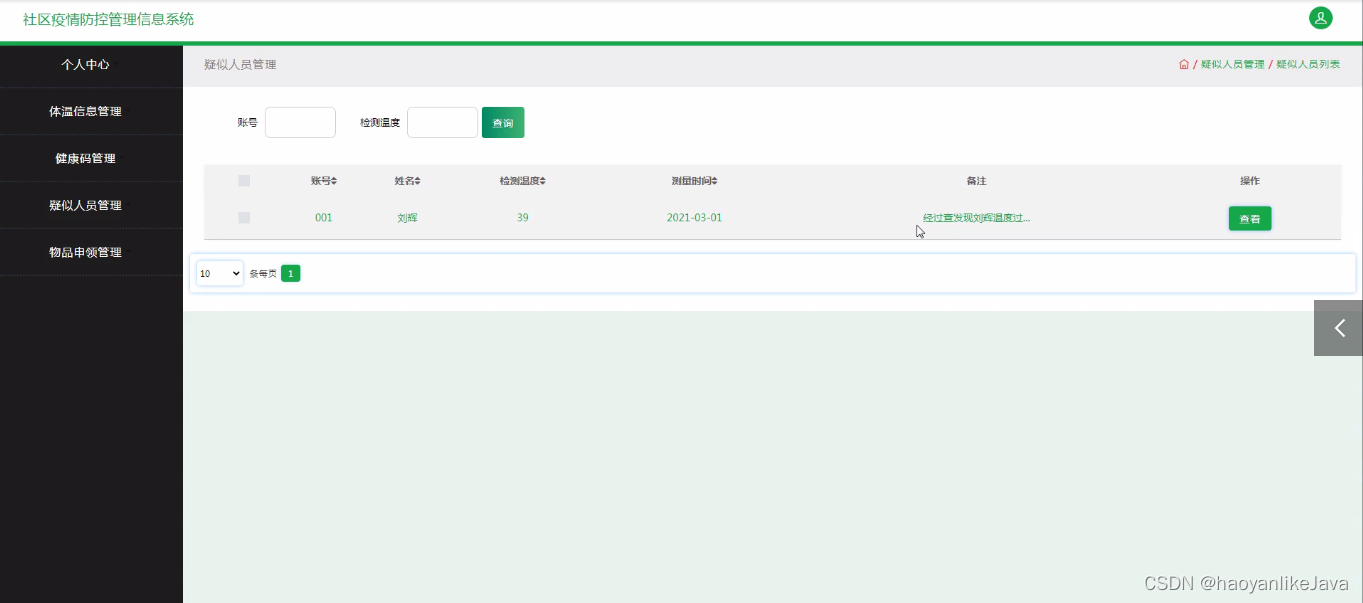Click name cell 刘辉
The height and width of the screenshot is (603, 1363).
point(407,217)
